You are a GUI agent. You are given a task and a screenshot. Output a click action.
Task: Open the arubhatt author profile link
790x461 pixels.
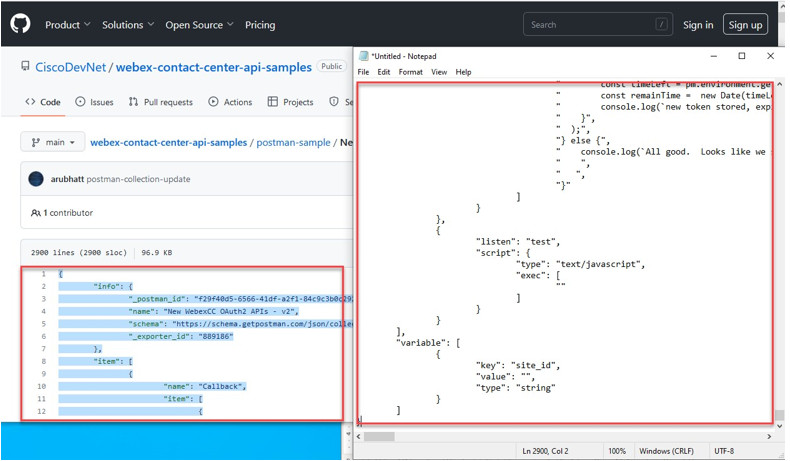coord(67,179)
